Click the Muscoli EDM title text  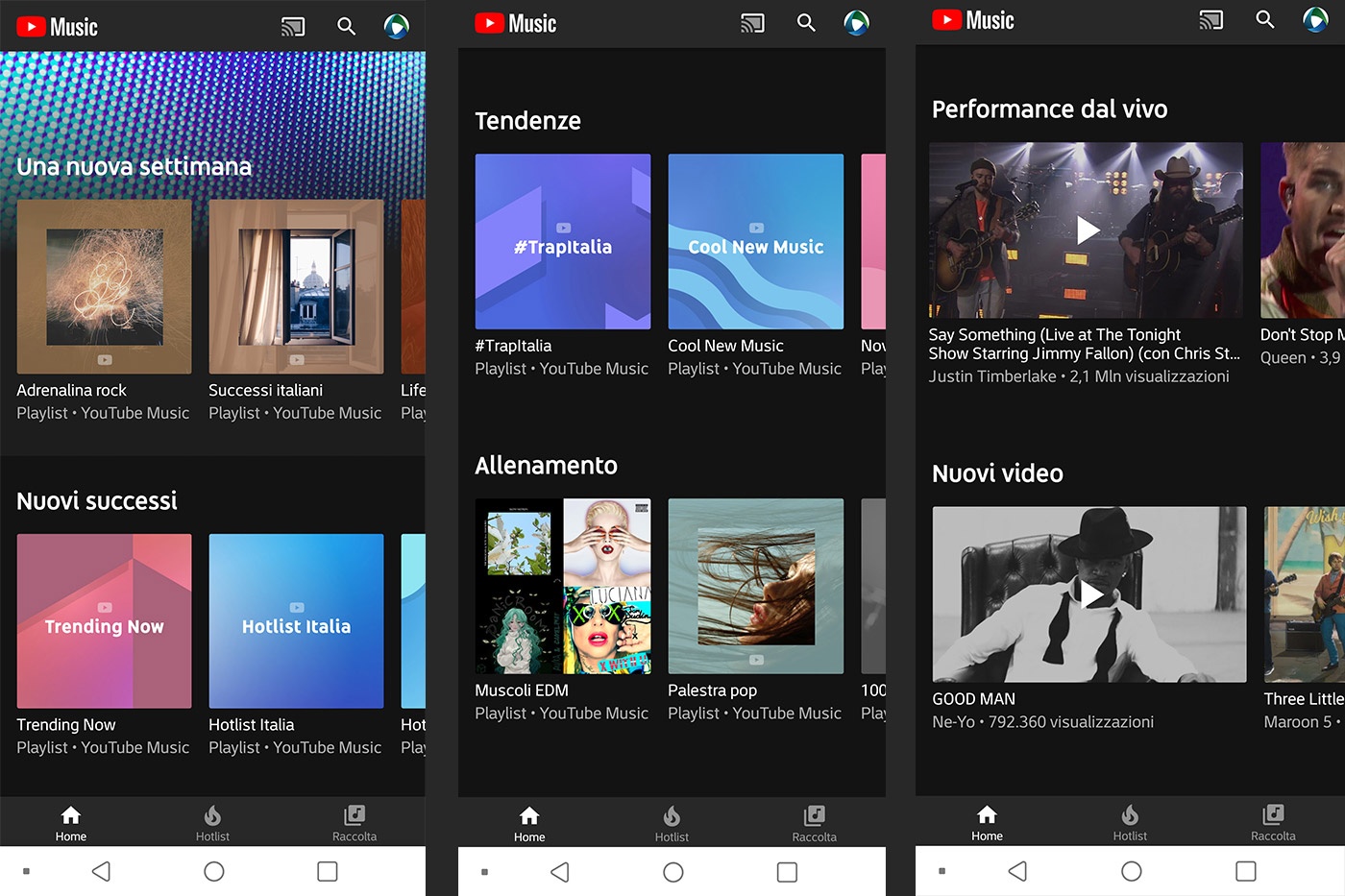click(x=522, y=690)
